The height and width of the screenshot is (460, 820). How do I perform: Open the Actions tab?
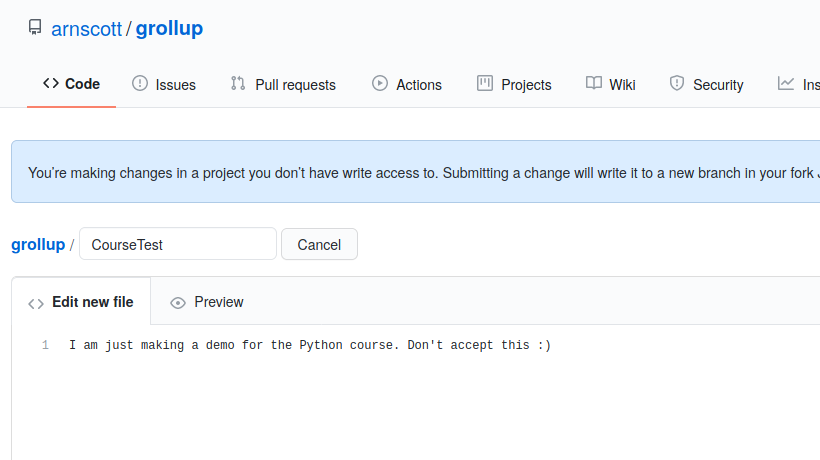pyautogui.click(x=407, y=84)
